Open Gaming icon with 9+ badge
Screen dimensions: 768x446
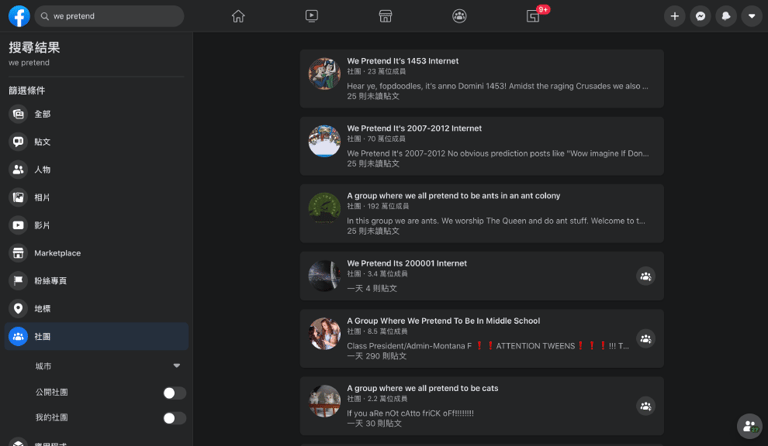533,16
